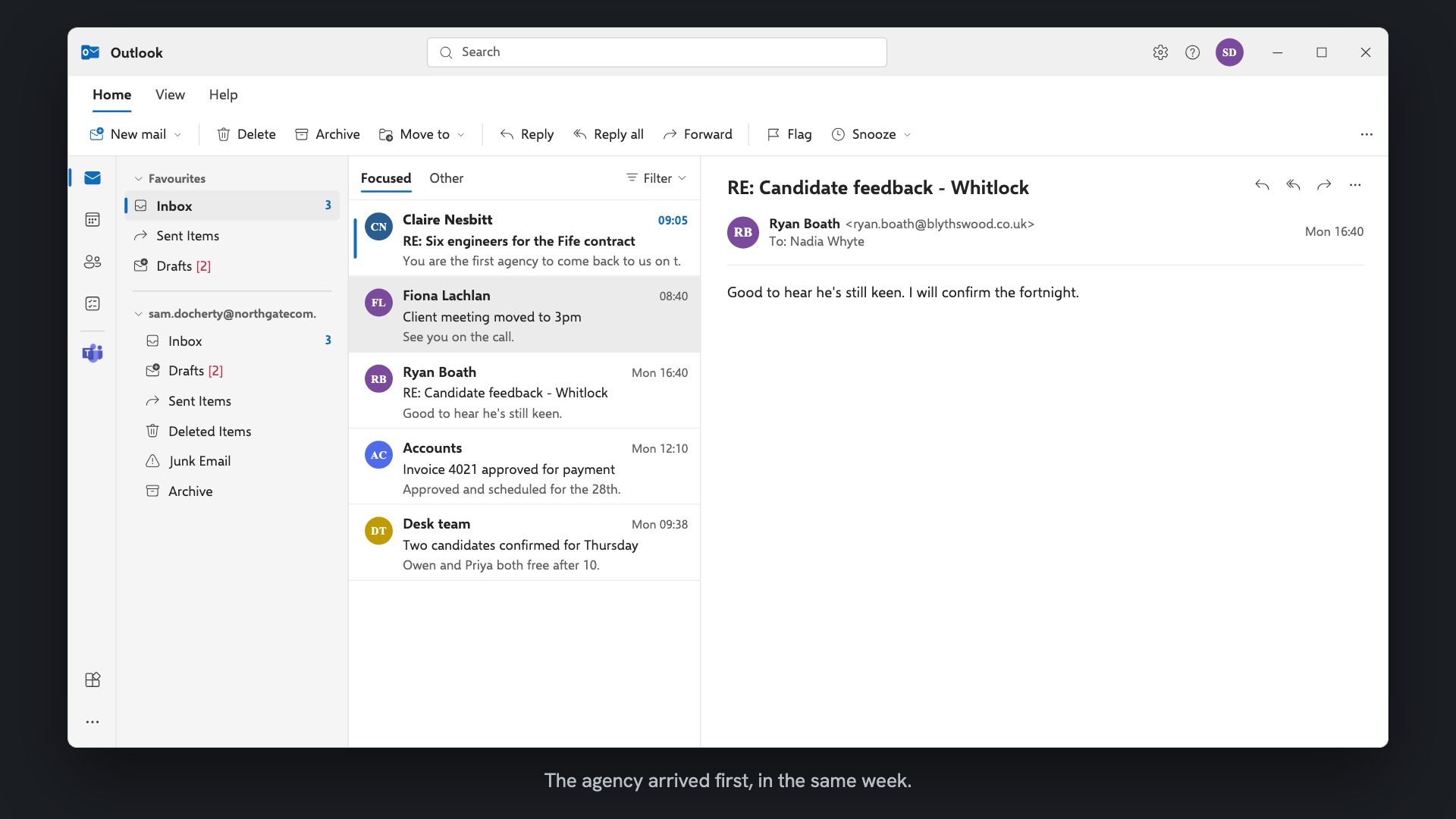Viewport: 1456px width, 819px height.
Task: Maximize the Outlook window
Action: coord(1322,52)
